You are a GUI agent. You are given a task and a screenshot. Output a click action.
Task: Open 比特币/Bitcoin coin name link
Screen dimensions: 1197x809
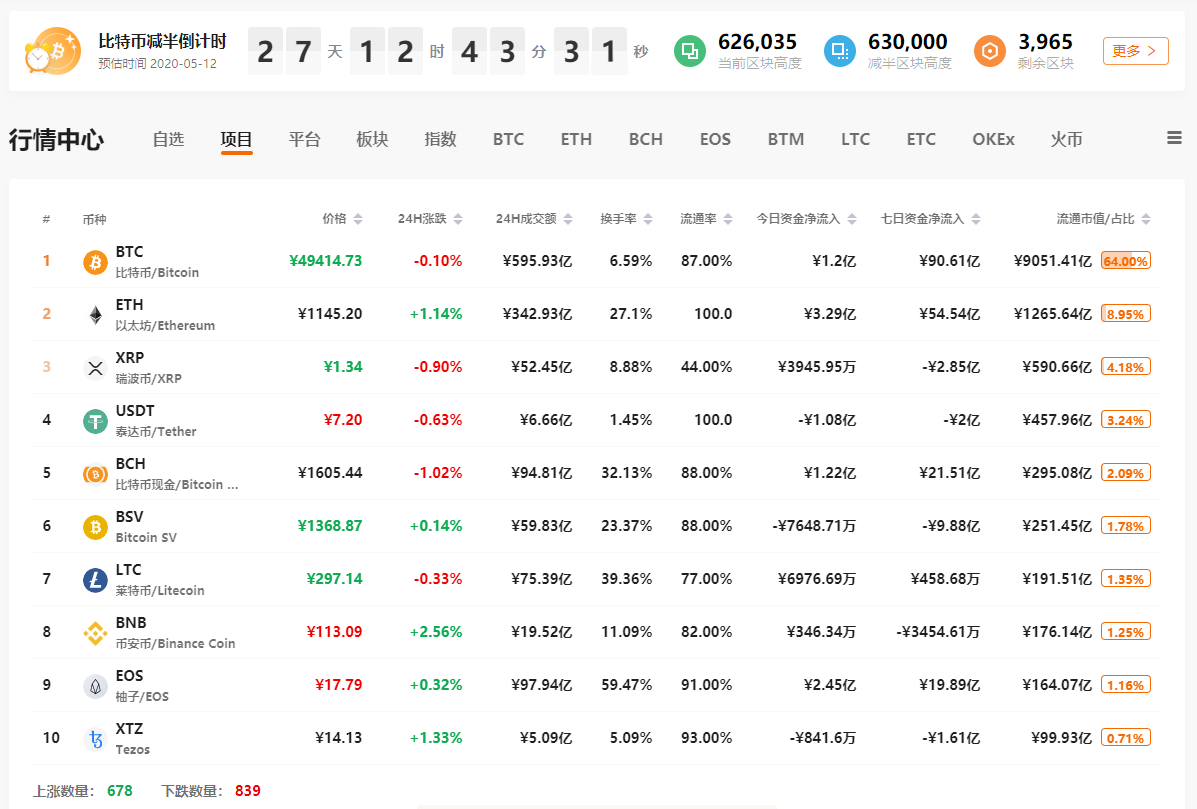[x=157, y=272]
